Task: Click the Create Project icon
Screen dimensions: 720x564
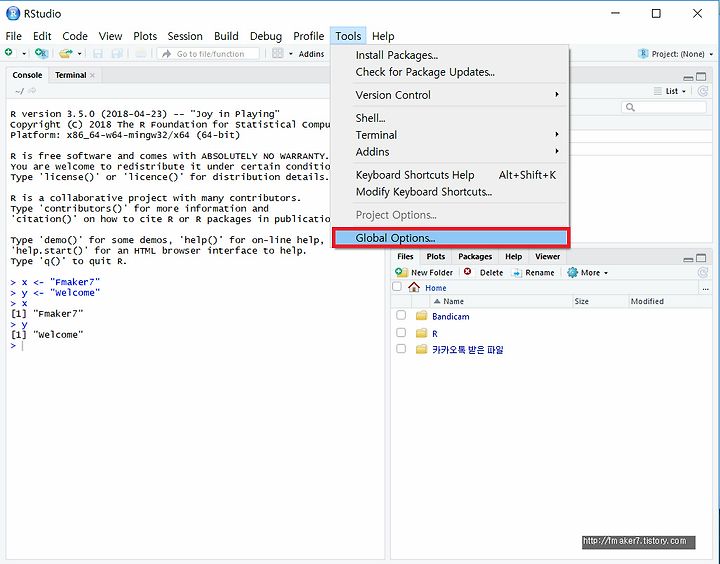Action: tap(41, 53)
